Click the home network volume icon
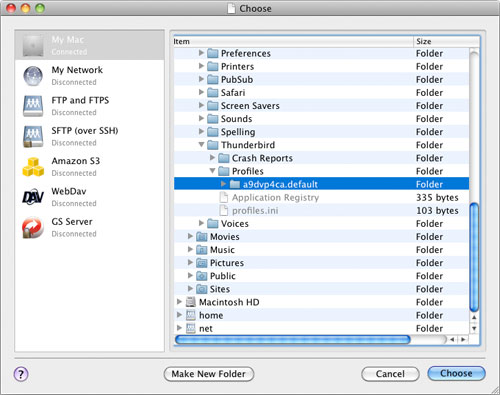The height and width of the screenshot is (395, 500). (x=190, y=315)
